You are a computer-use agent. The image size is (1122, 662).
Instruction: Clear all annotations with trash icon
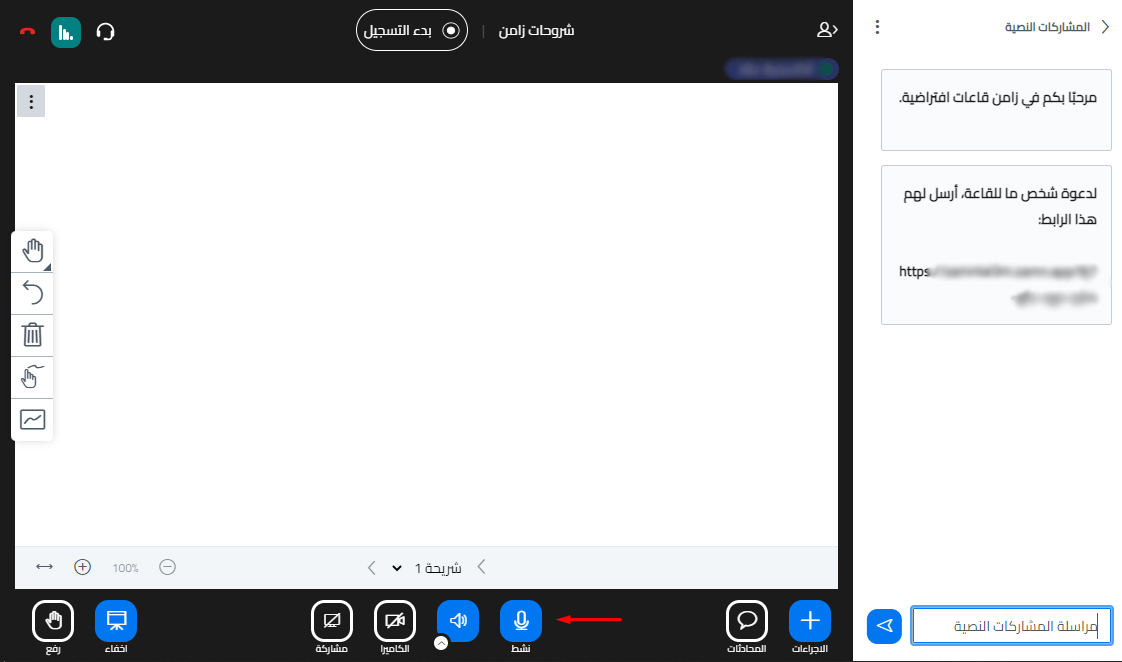pos(33,335)
